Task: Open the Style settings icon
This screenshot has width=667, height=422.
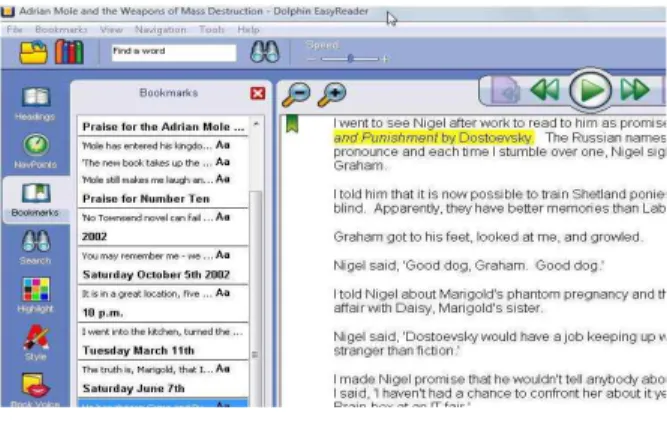Action: click(x=35, y=343)
